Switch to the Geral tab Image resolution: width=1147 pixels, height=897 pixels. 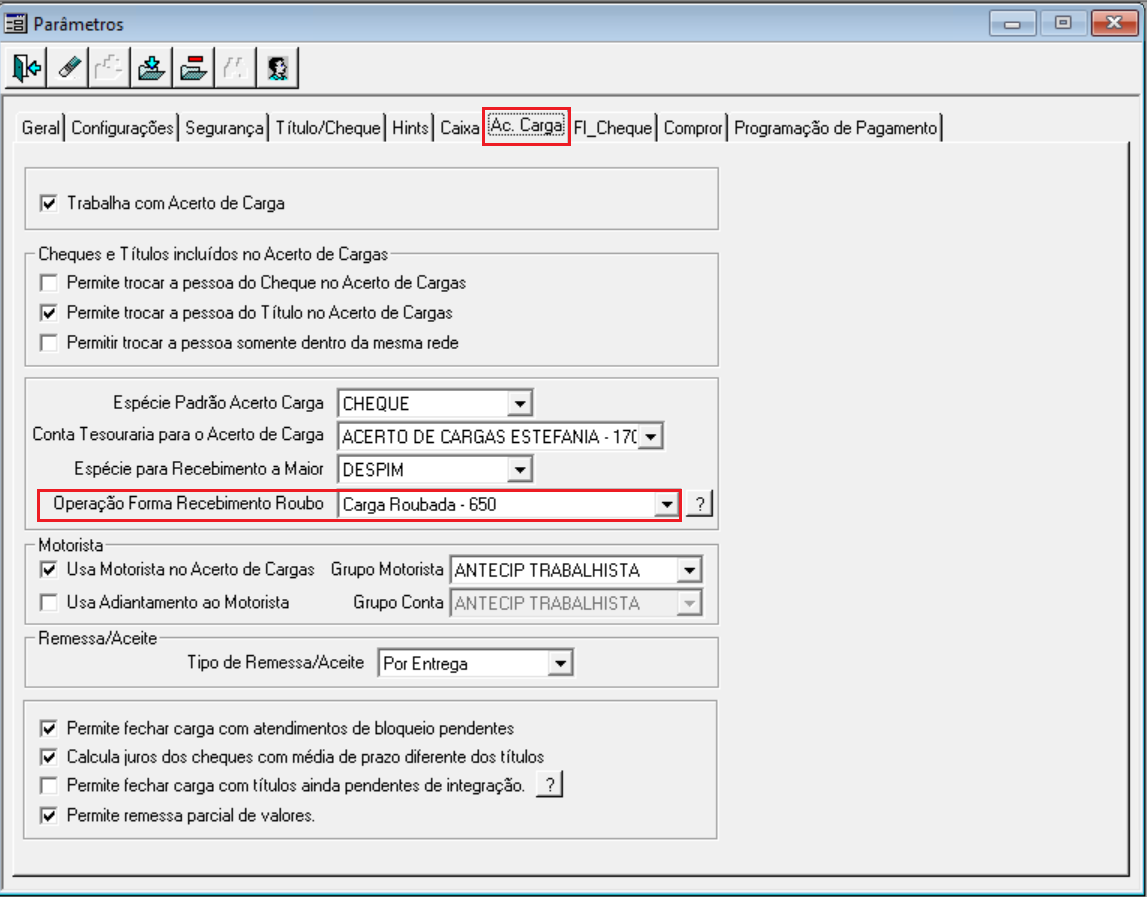(x=40, y=128)
